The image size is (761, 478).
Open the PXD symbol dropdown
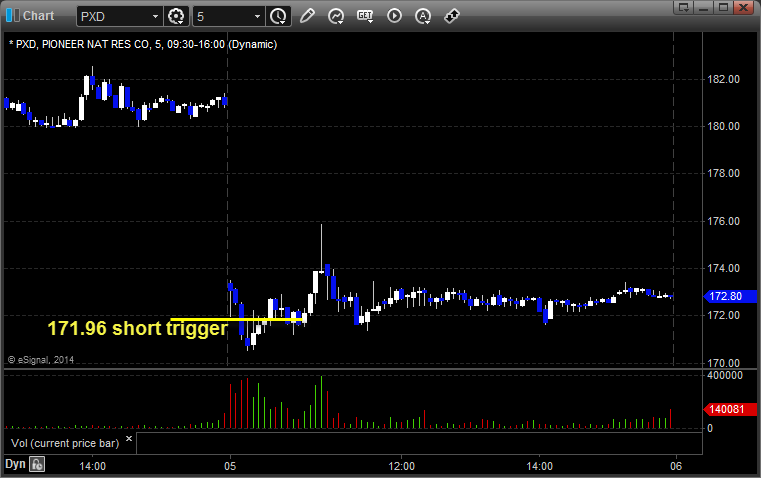tap(155, 16)
